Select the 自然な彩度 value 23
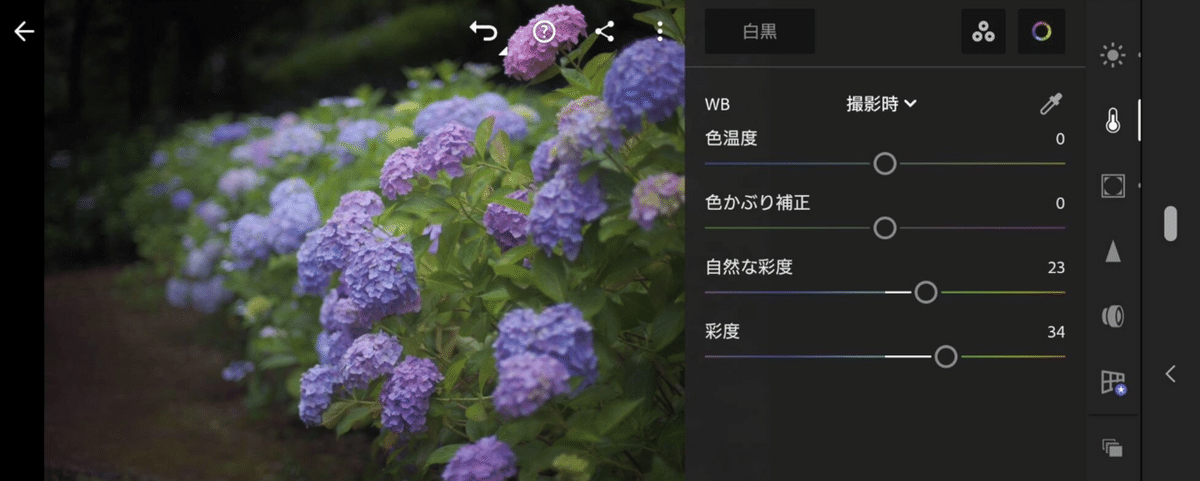Viewport: 1200px width, 481px height. pyautogui.click(x=1056, y=267)
